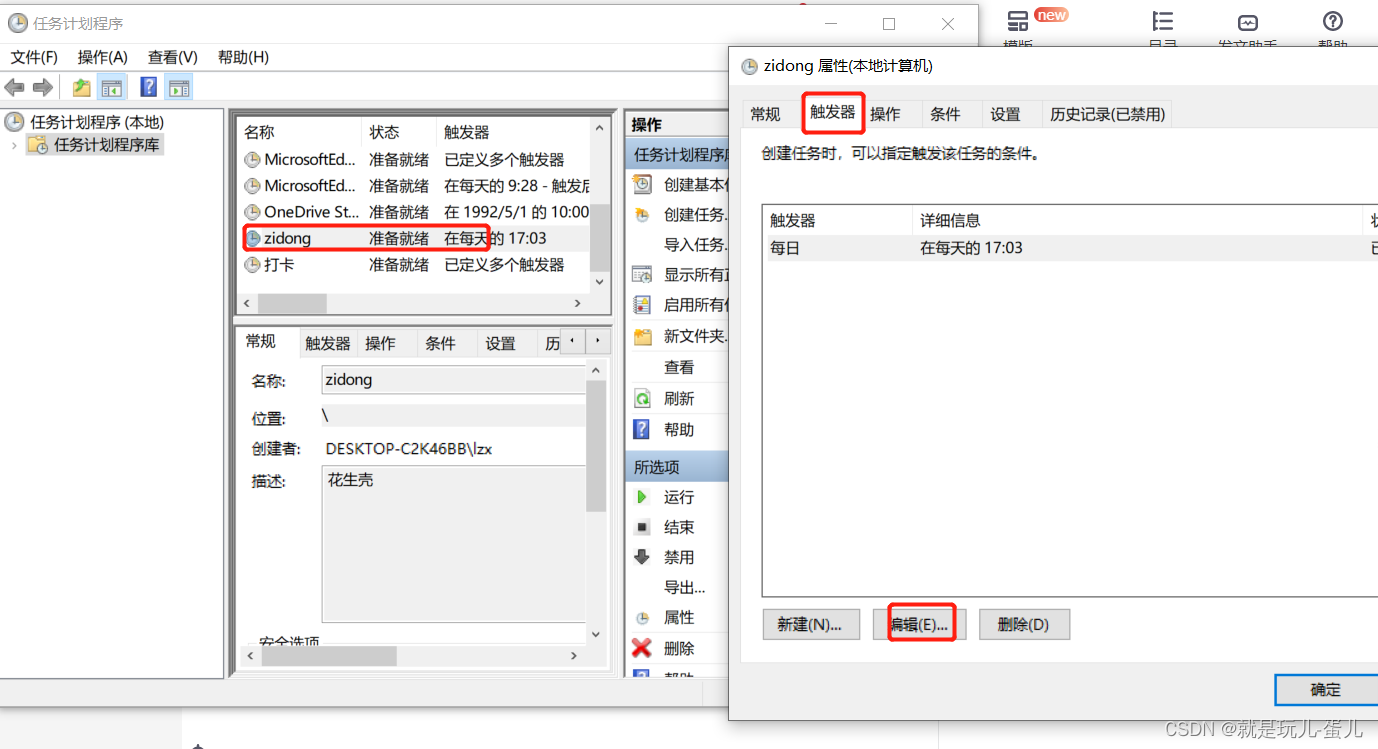Click the clock icon of OneDrive task

coord(253,212)
